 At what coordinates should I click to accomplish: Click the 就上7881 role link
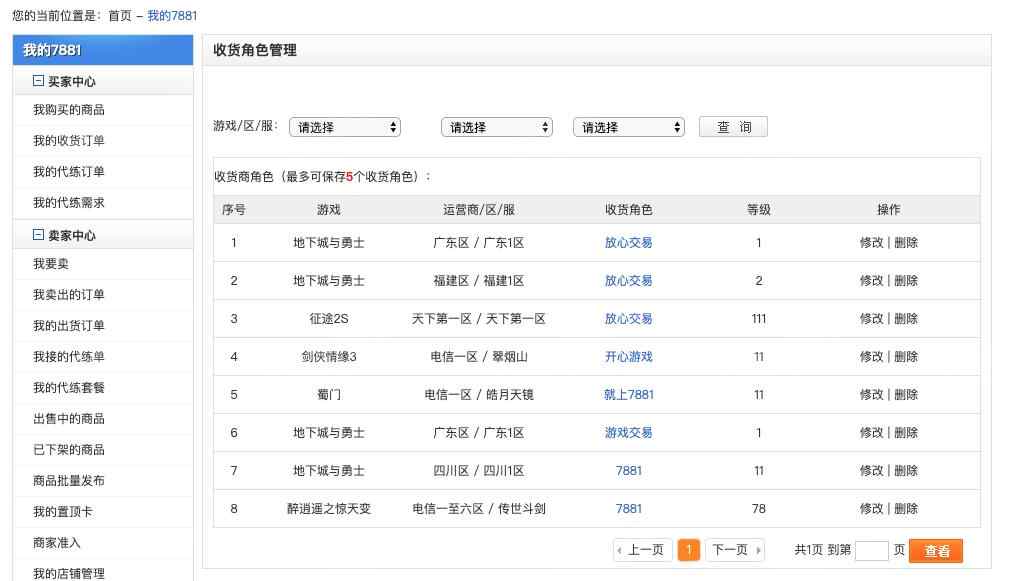(x=628, y=395)
